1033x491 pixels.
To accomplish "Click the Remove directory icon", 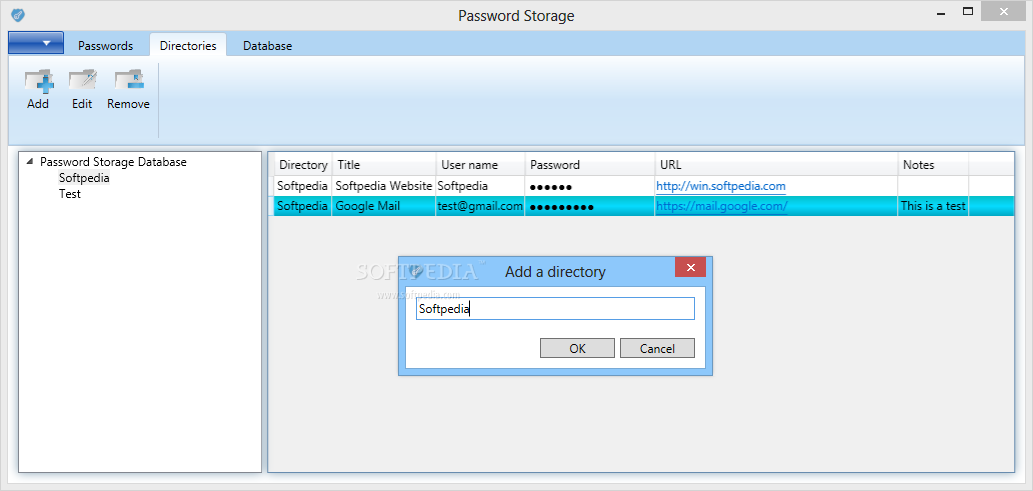I will [x=128, y=81].
